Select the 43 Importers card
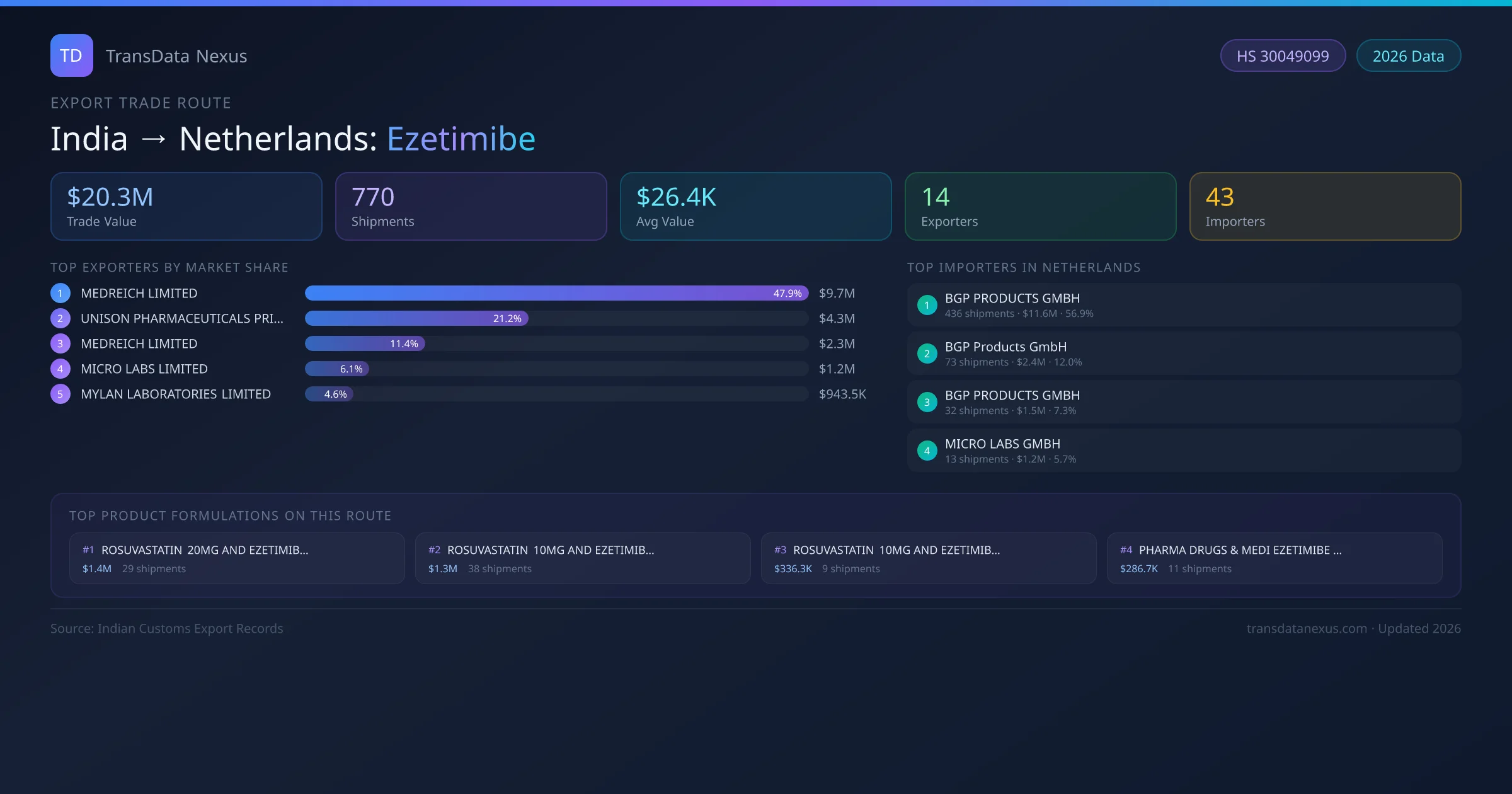Image resolution: width=1512 pixels, height=794 pixels. click(1325, 206)
